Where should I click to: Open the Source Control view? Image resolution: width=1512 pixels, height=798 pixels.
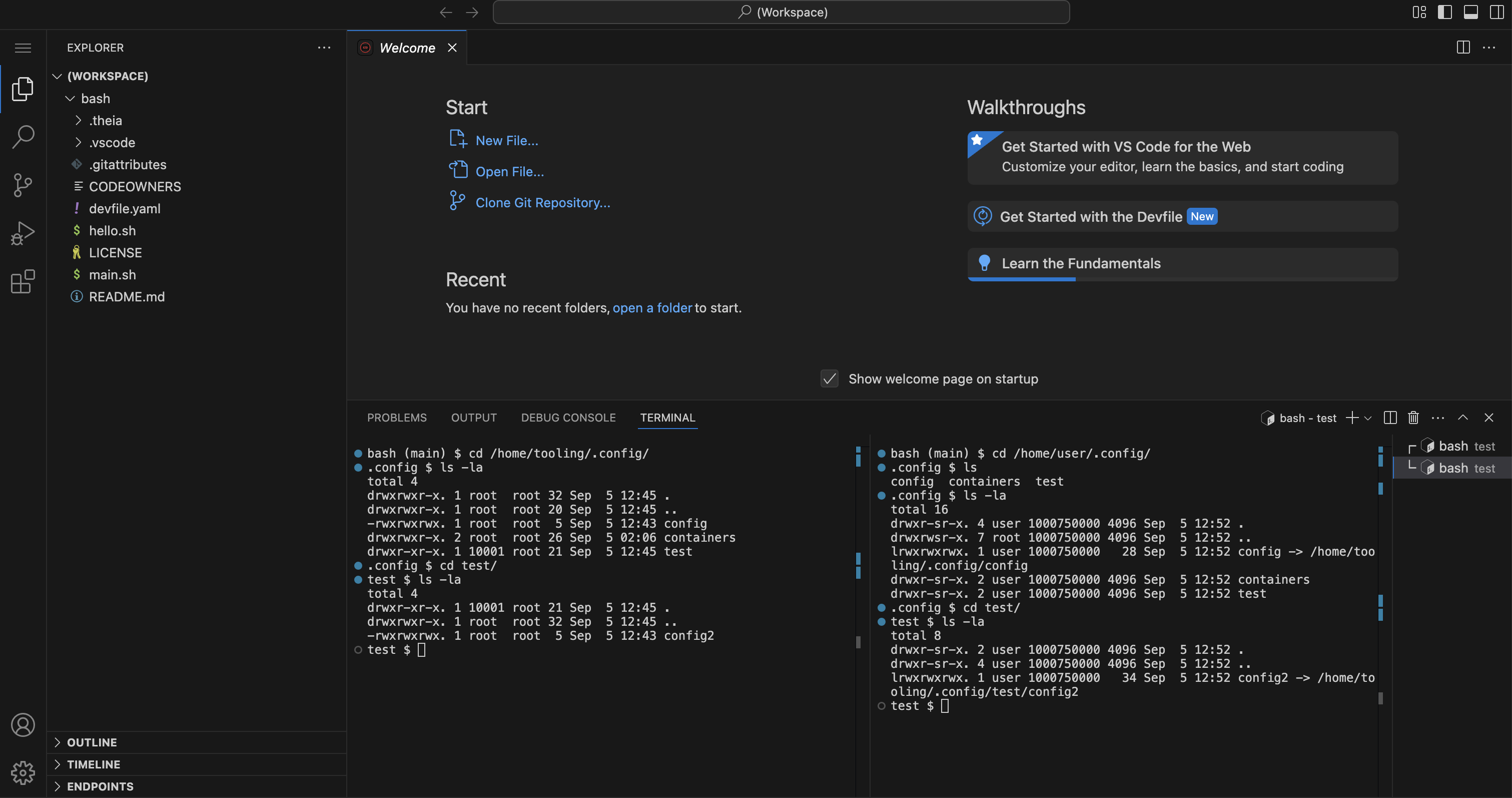tap(23, 185)
